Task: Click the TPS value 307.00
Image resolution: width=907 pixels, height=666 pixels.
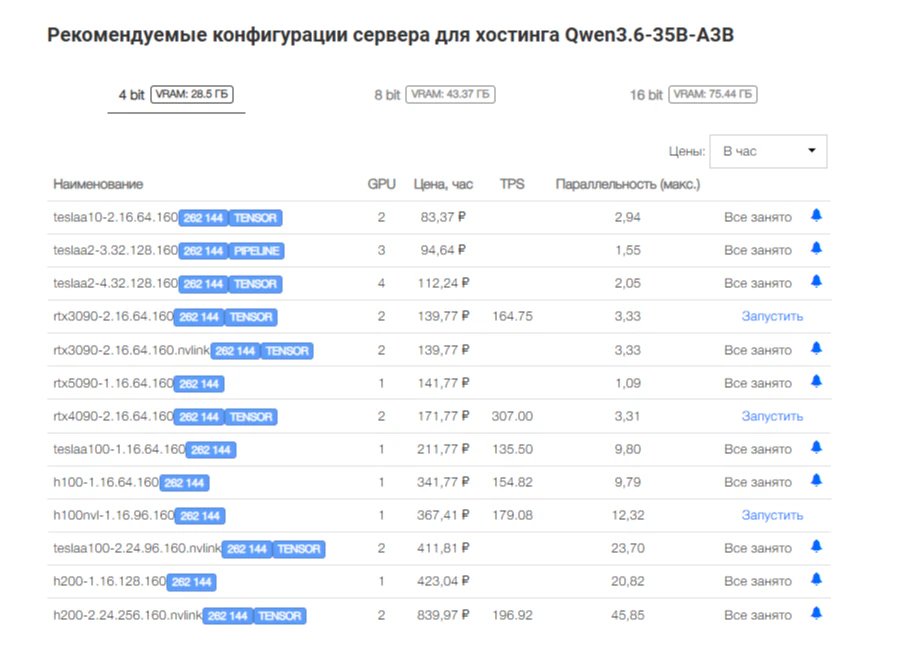Action: [x=513, y=415]
